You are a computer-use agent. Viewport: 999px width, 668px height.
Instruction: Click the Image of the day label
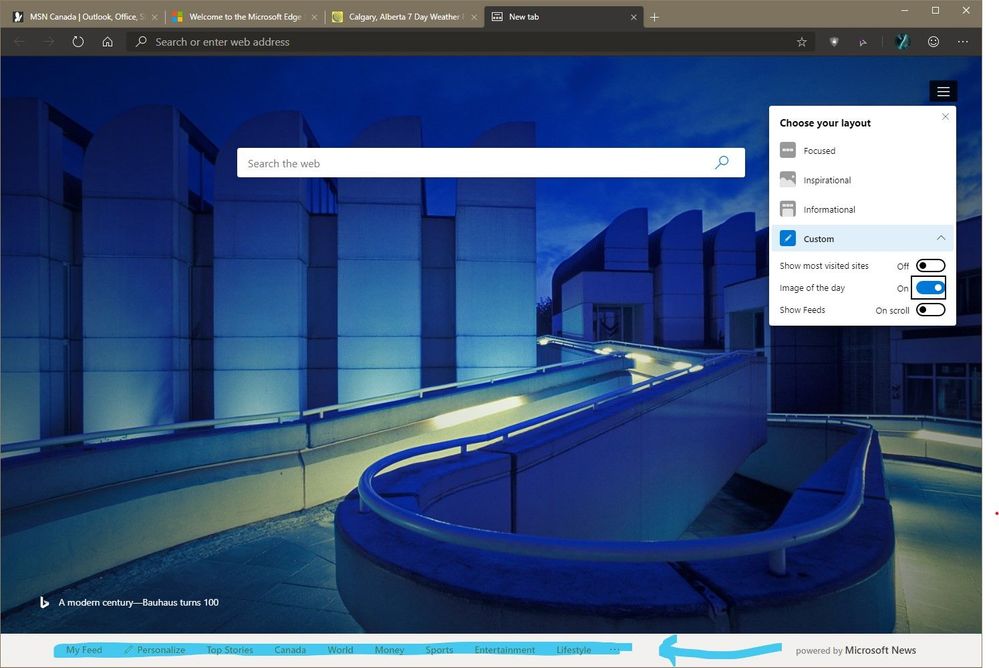coord(812,288)
